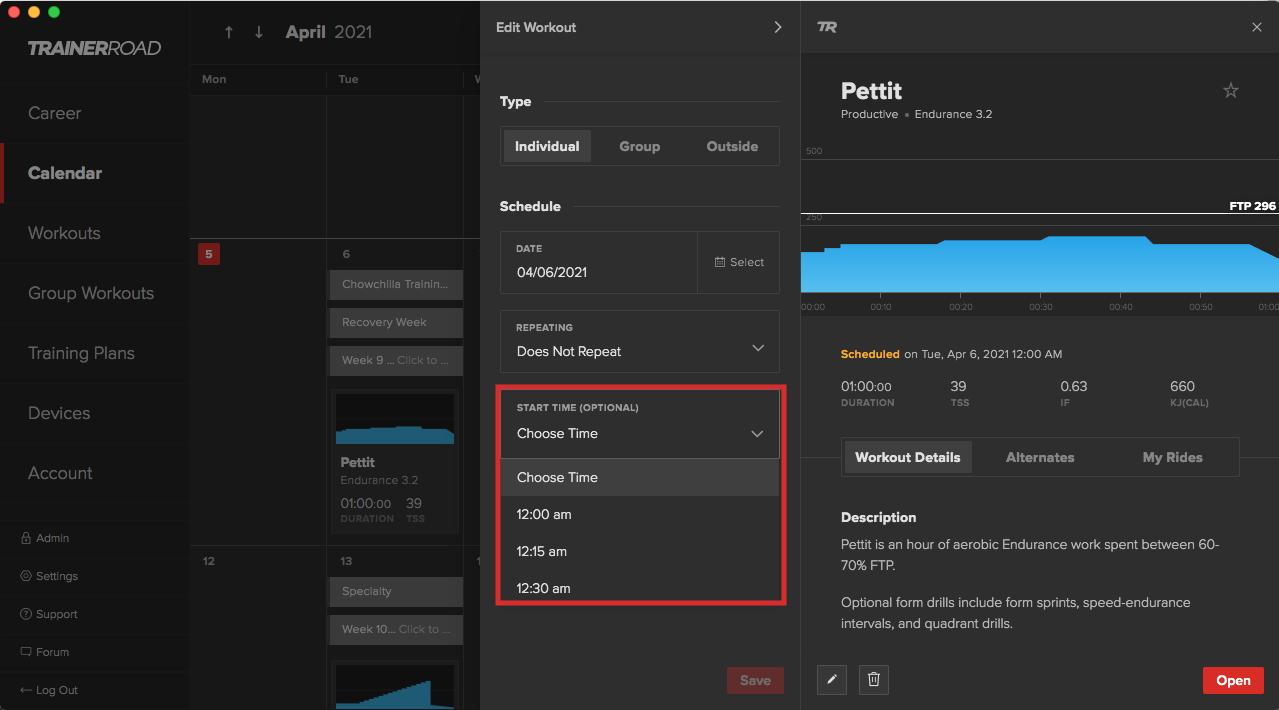The image size is (1279, 710).
Task: Edit workout using the pencil icon
Action: (x=832, y=680)
